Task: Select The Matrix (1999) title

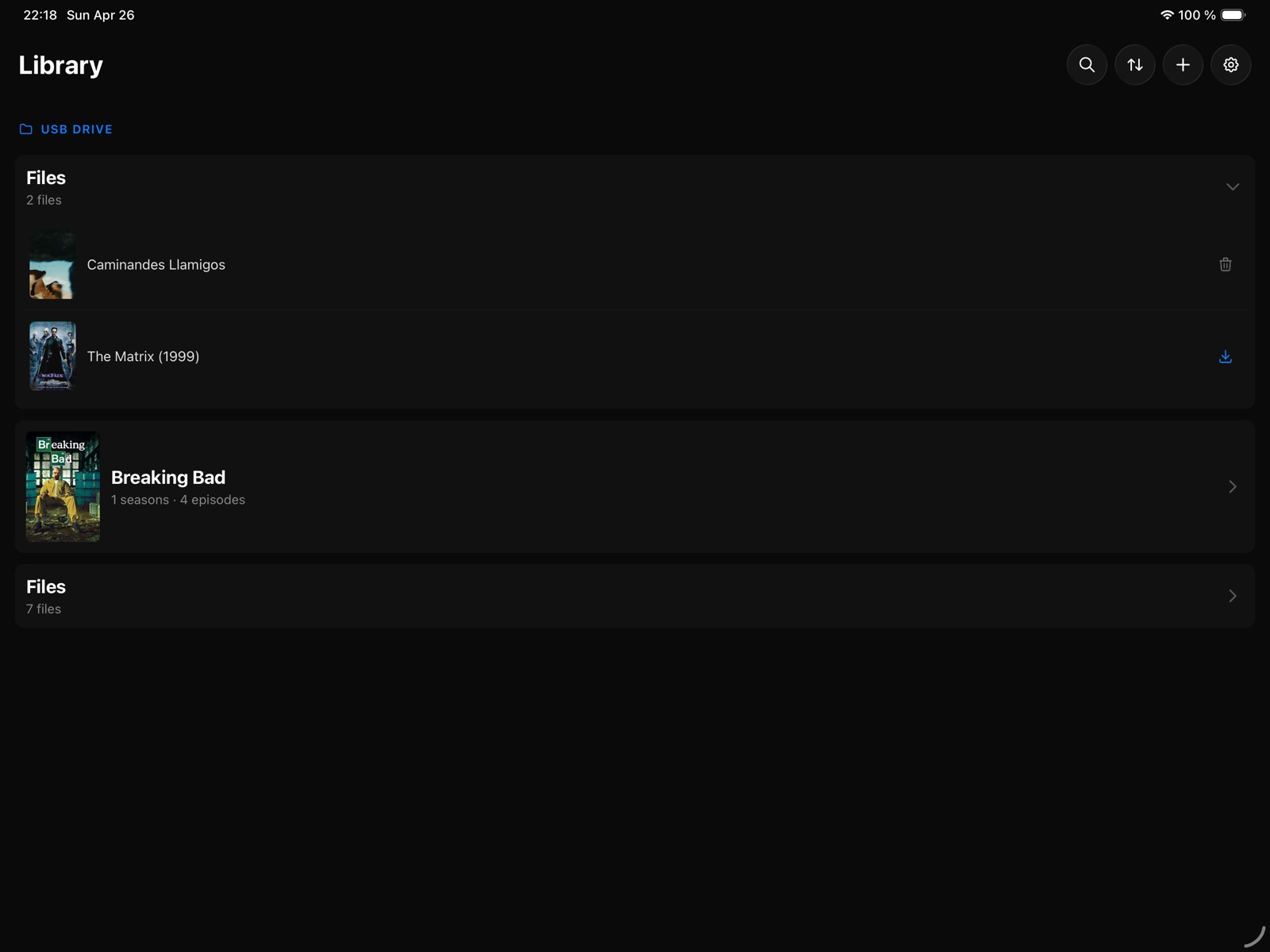Action: pos(144,357)
